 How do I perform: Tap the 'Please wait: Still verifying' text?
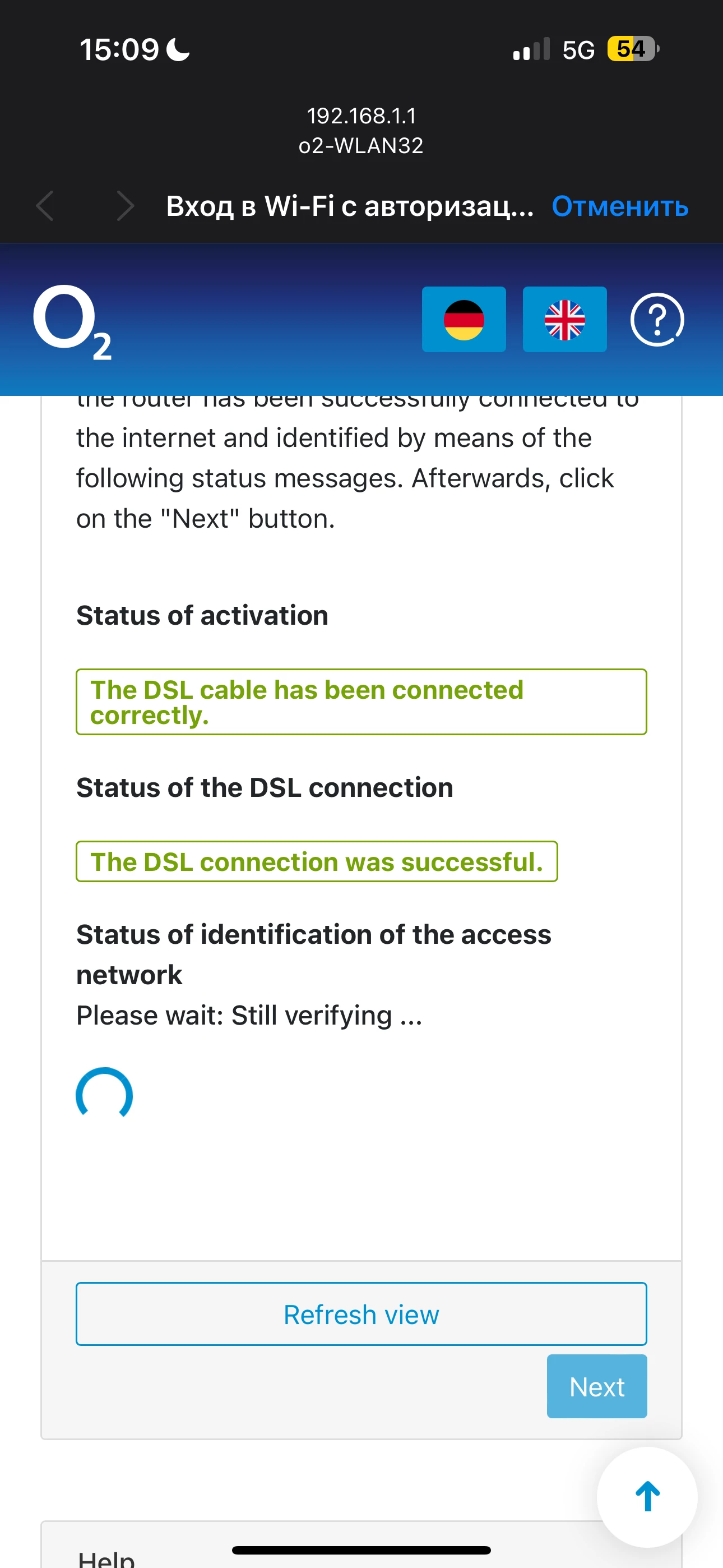coord(249,1015)
